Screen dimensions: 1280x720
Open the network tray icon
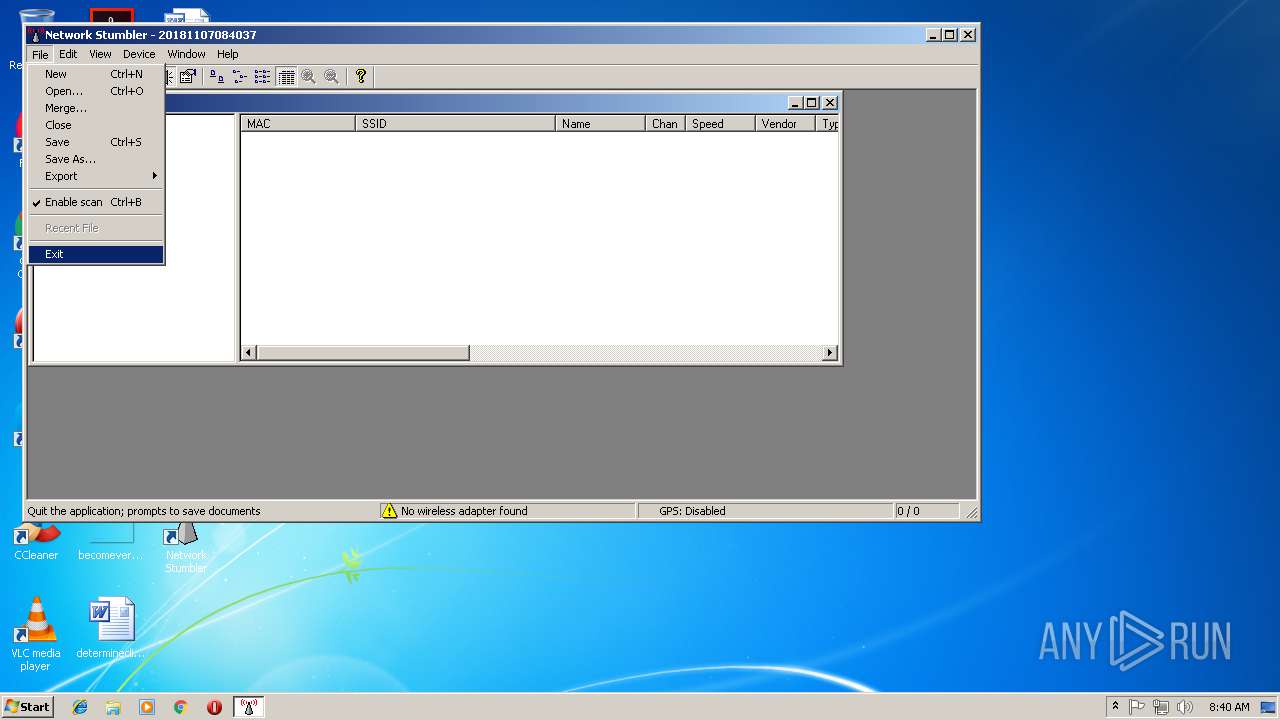[1161, 707]
